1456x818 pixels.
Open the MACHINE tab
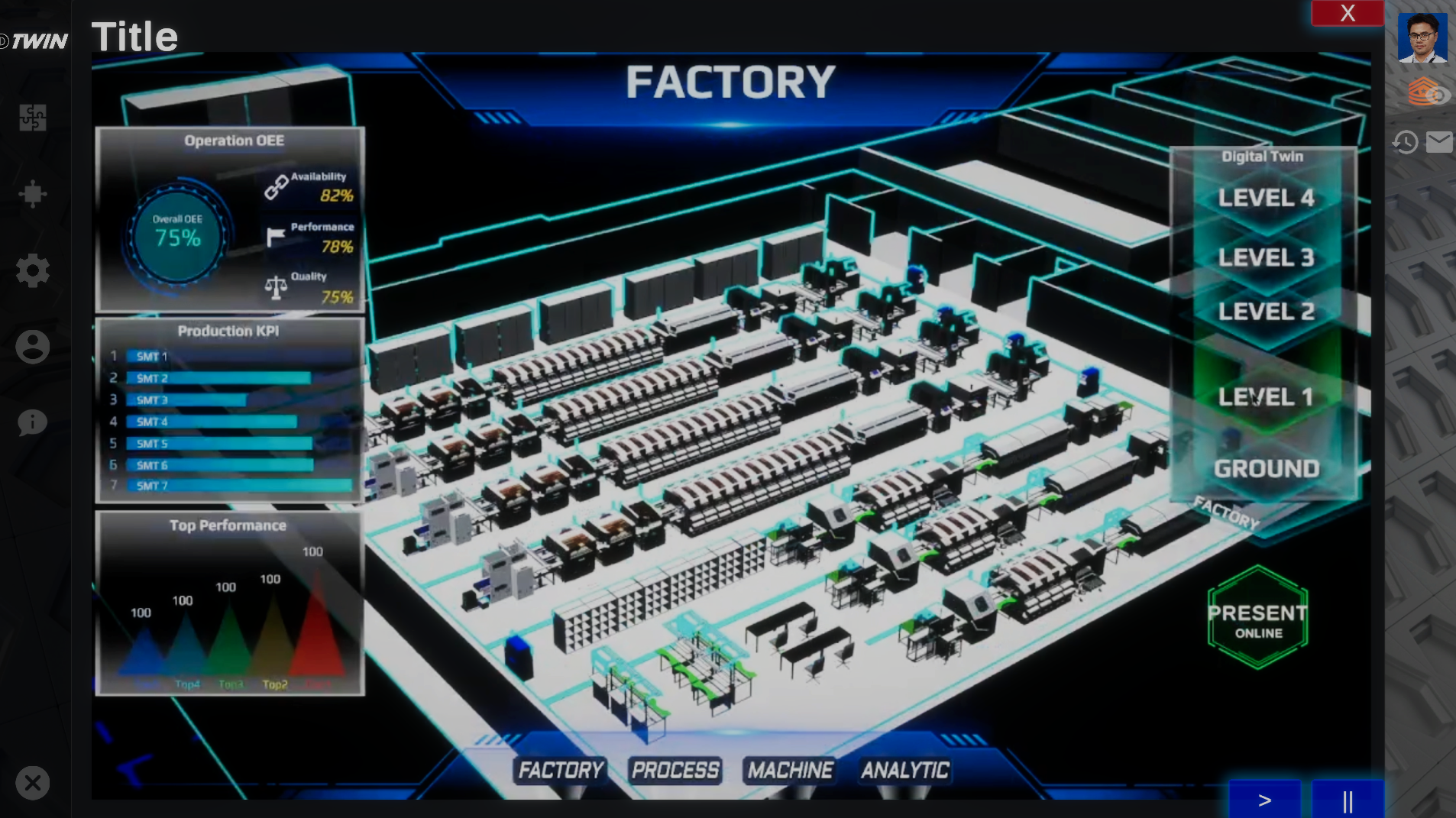pos(790,770)
